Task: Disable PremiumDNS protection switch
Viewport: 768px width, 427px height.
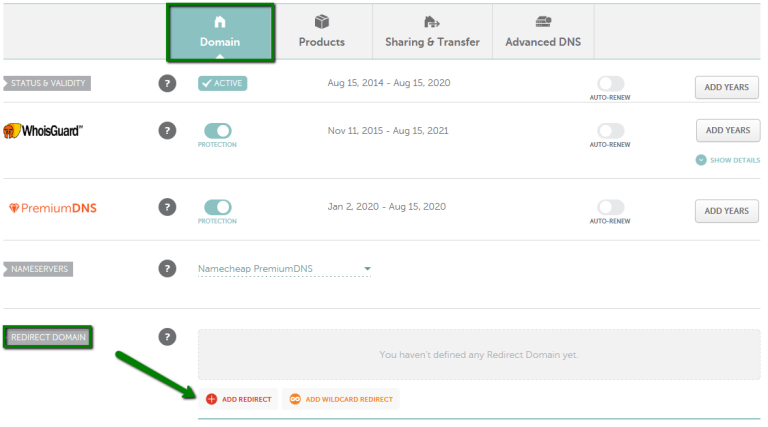Action: click(x=217, y=207)
